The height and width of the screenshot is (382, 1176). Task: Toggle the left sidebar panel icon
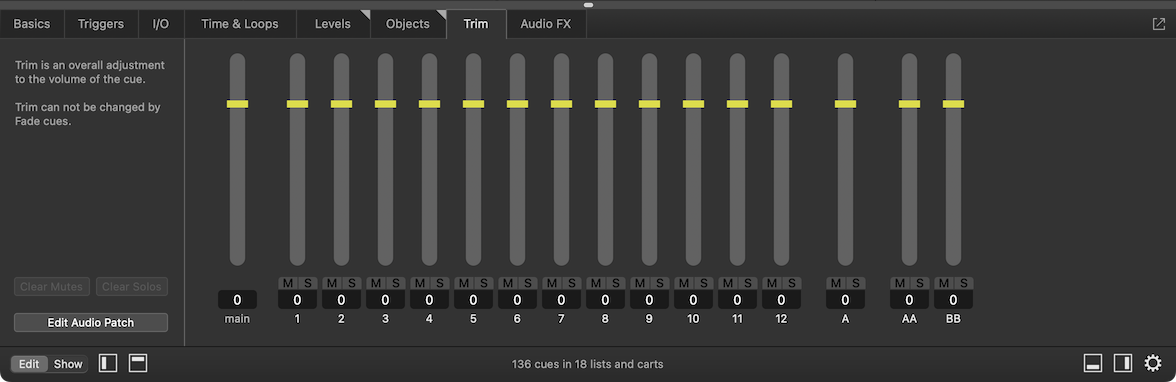pyautogui.click(x=108, y=364)
